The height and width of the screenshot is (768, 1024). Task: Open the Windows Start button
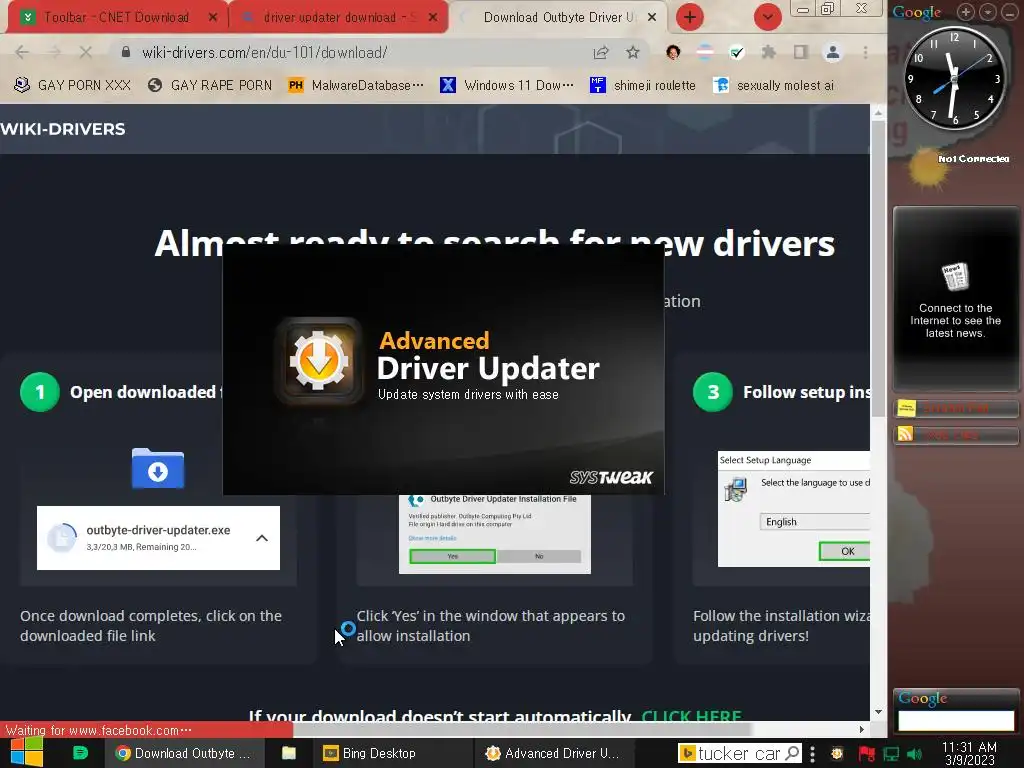pos(27,752)
